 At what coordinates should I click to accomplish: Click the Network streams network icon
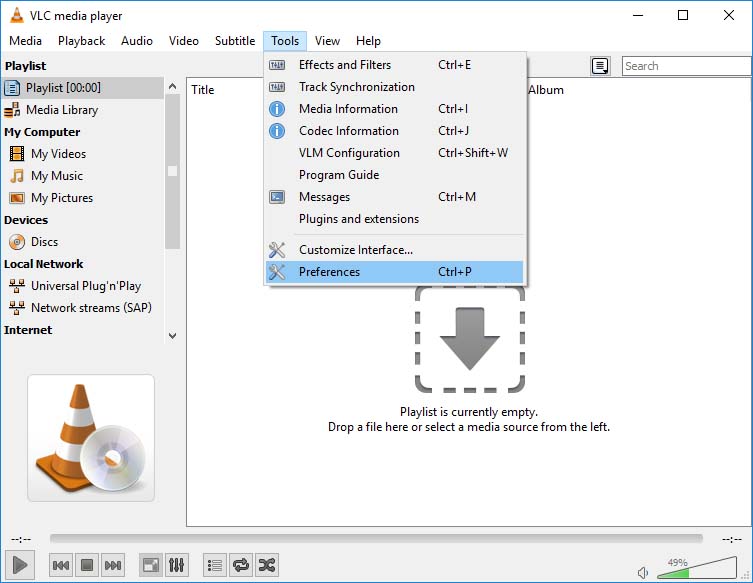tap(17, 308)
